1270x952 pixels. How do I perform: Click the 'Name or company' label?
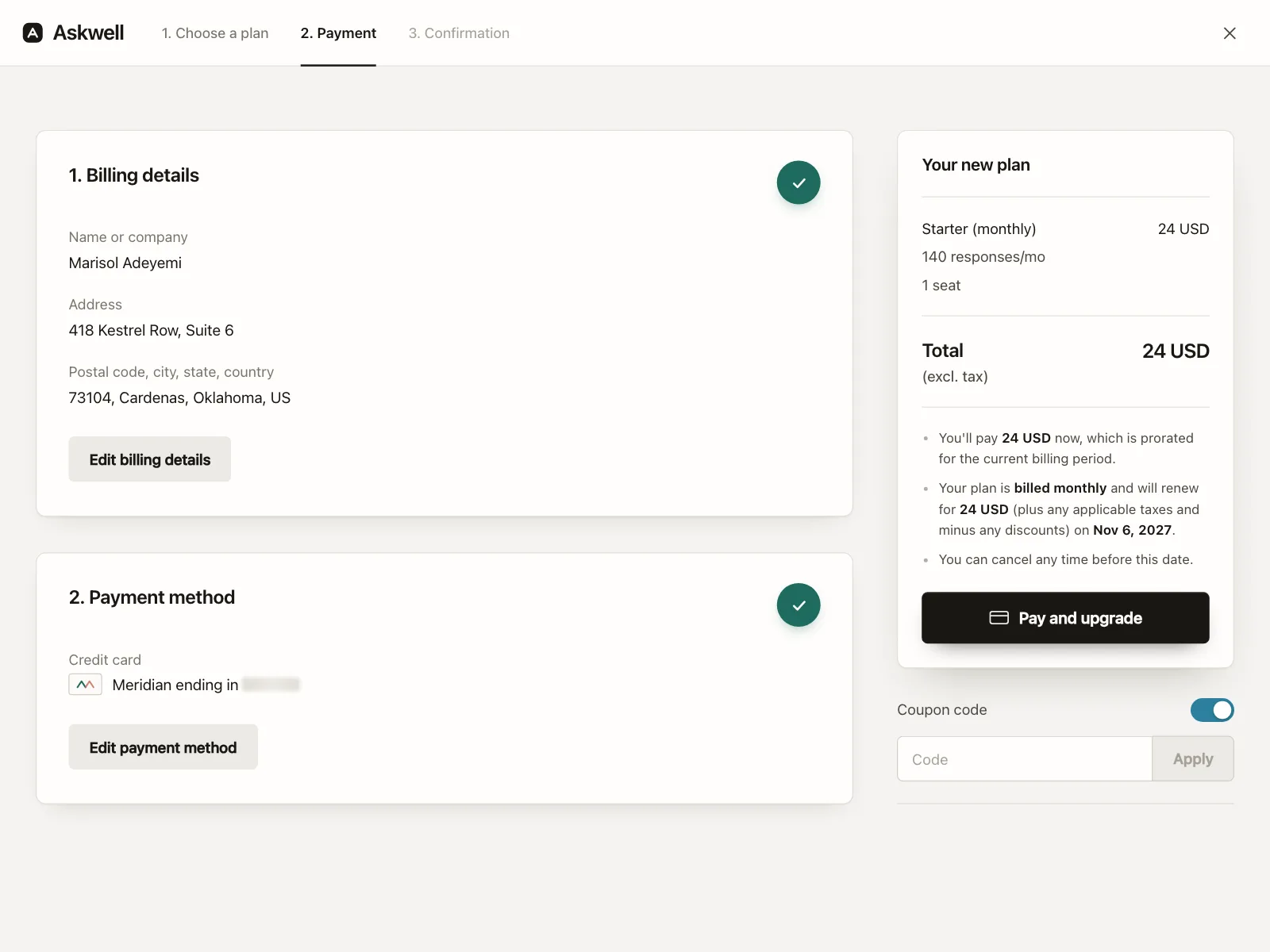(129, 237)
